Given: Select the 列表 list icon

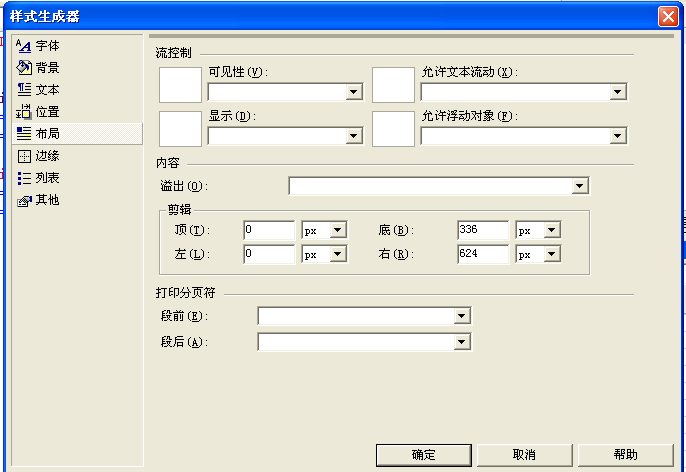Looking at the screenshot, I should (x=24, y=178).
